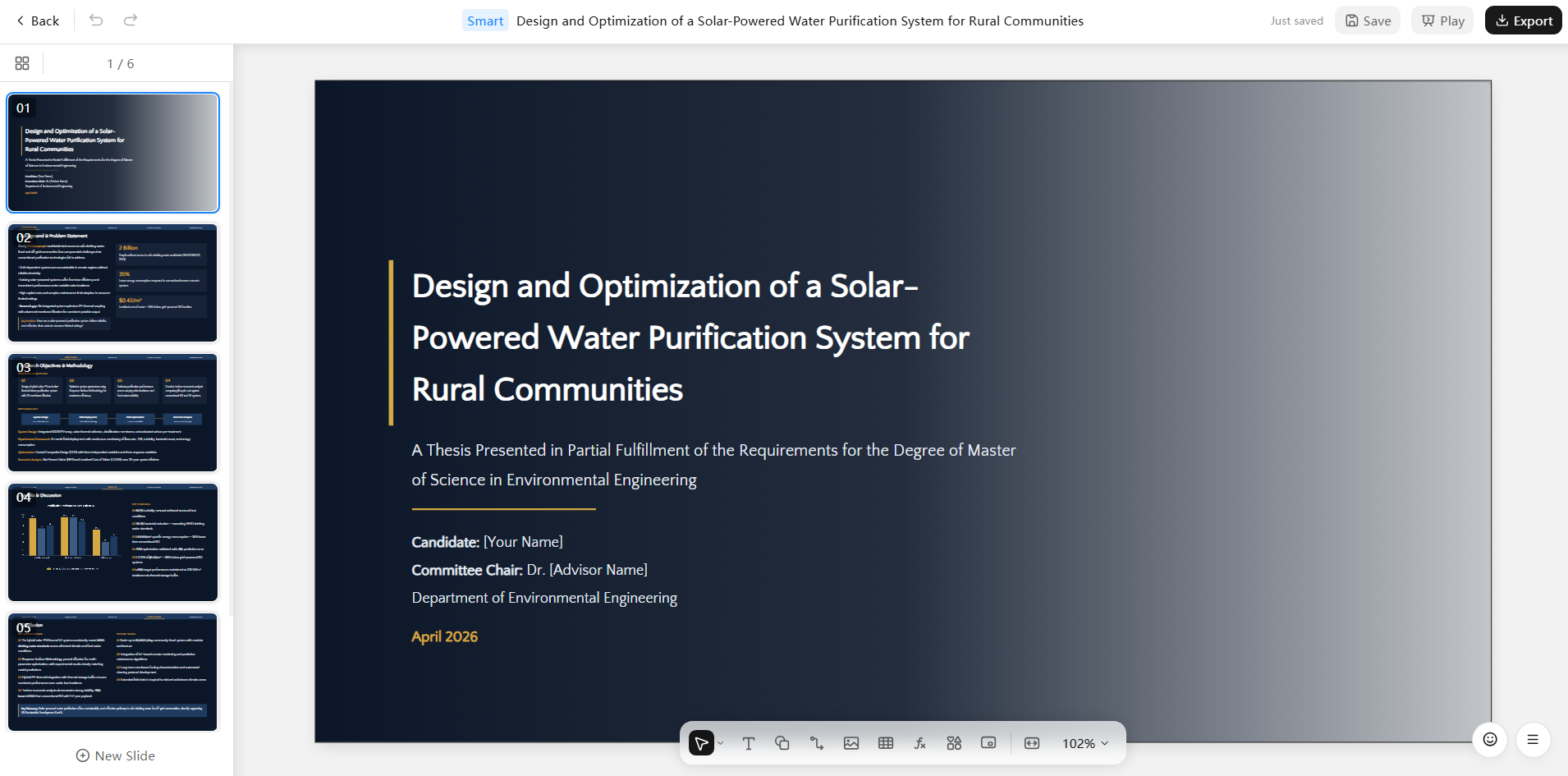Open slide 02 Problem Statement thumbnail

[112, 282]
